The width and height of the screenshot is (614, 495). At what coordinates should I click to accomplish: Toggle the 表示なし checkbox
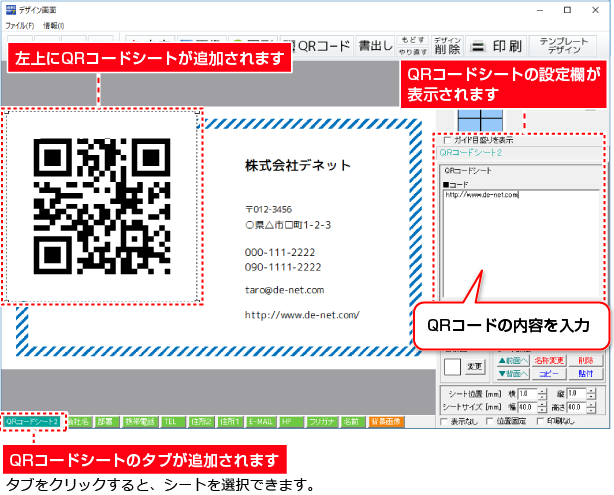pyautogui.click(x=444, y=421)
